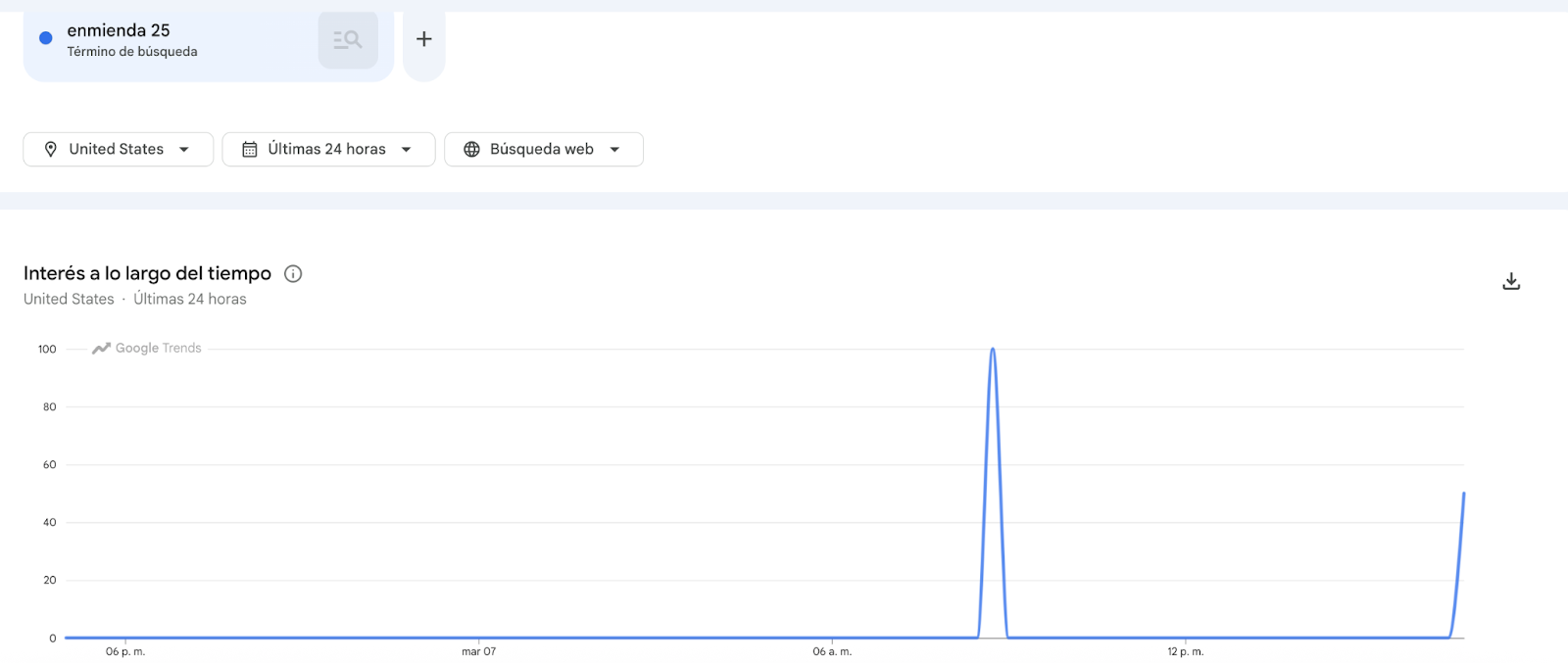Click the chart peak at value 100
1568x663 pixels.
pos(993,350)
